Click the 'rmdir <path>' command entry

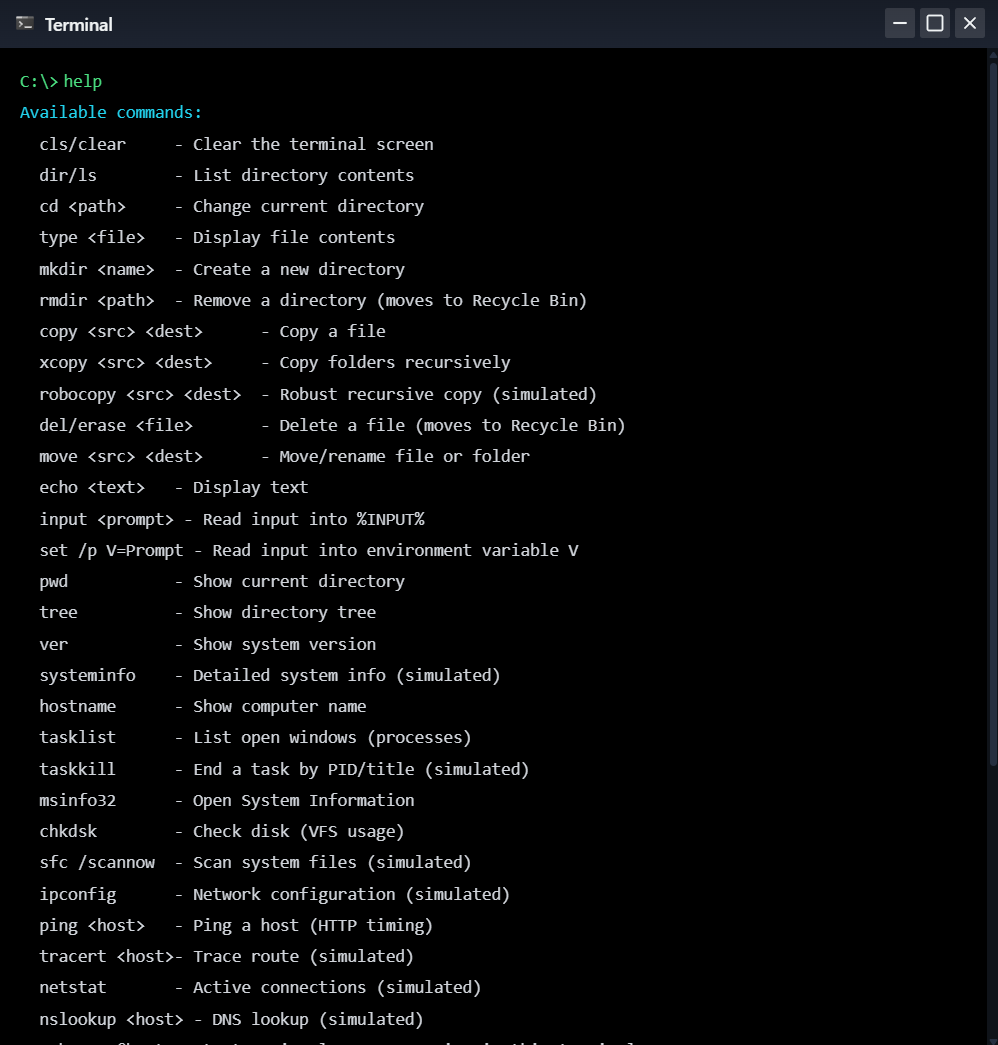pyautogui.click(x=97, y=301)
